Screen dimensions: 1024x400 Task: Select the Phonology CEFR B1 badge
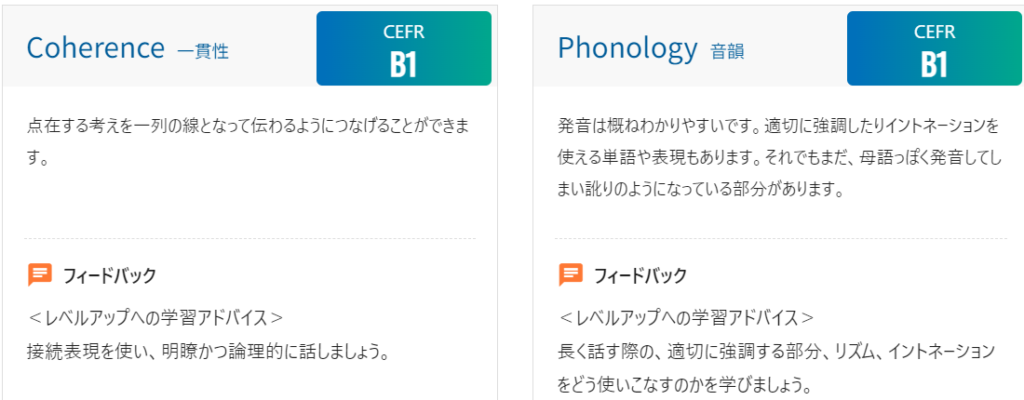click(934, 48)
